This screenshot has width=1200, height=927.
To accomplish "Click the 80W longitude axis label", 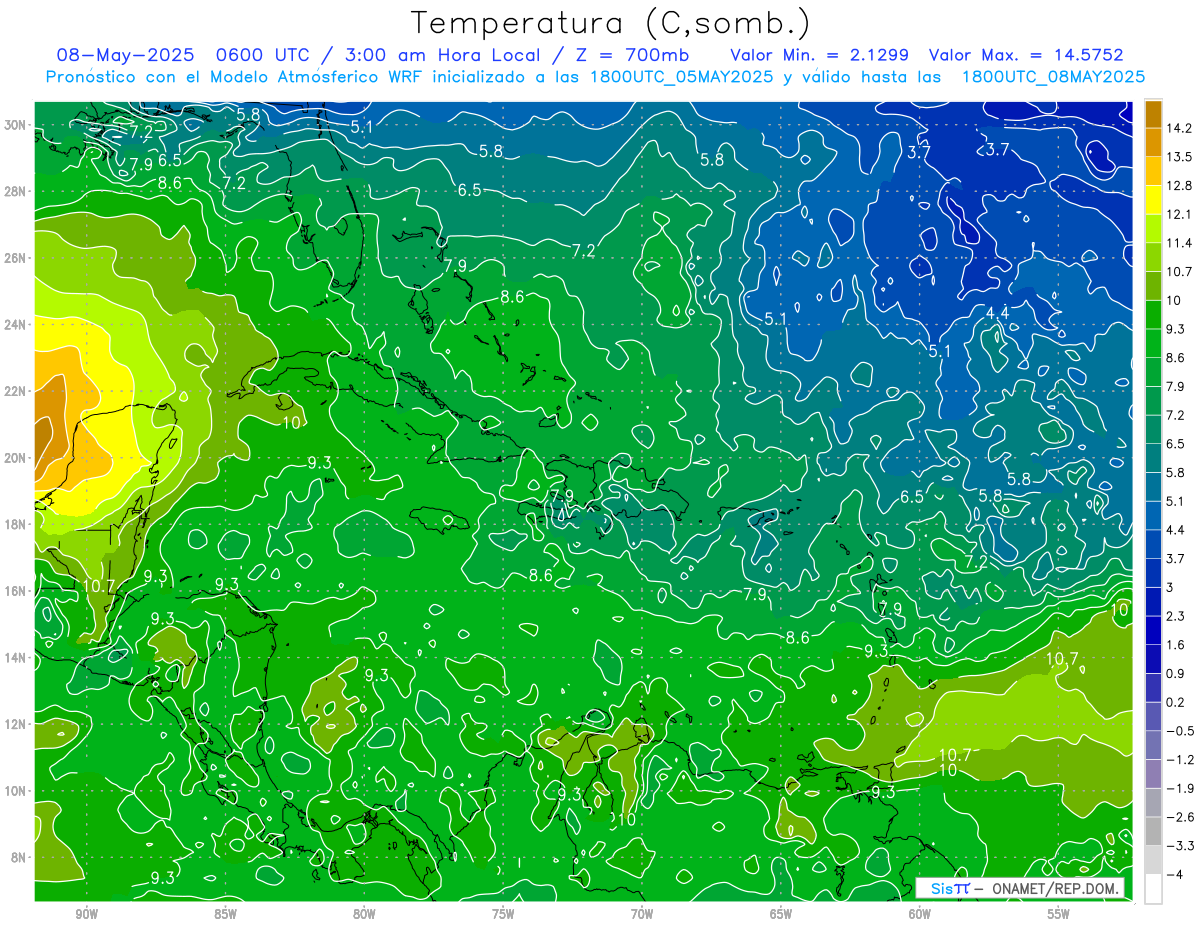I will pyautogui.click(x=364, y=914).
